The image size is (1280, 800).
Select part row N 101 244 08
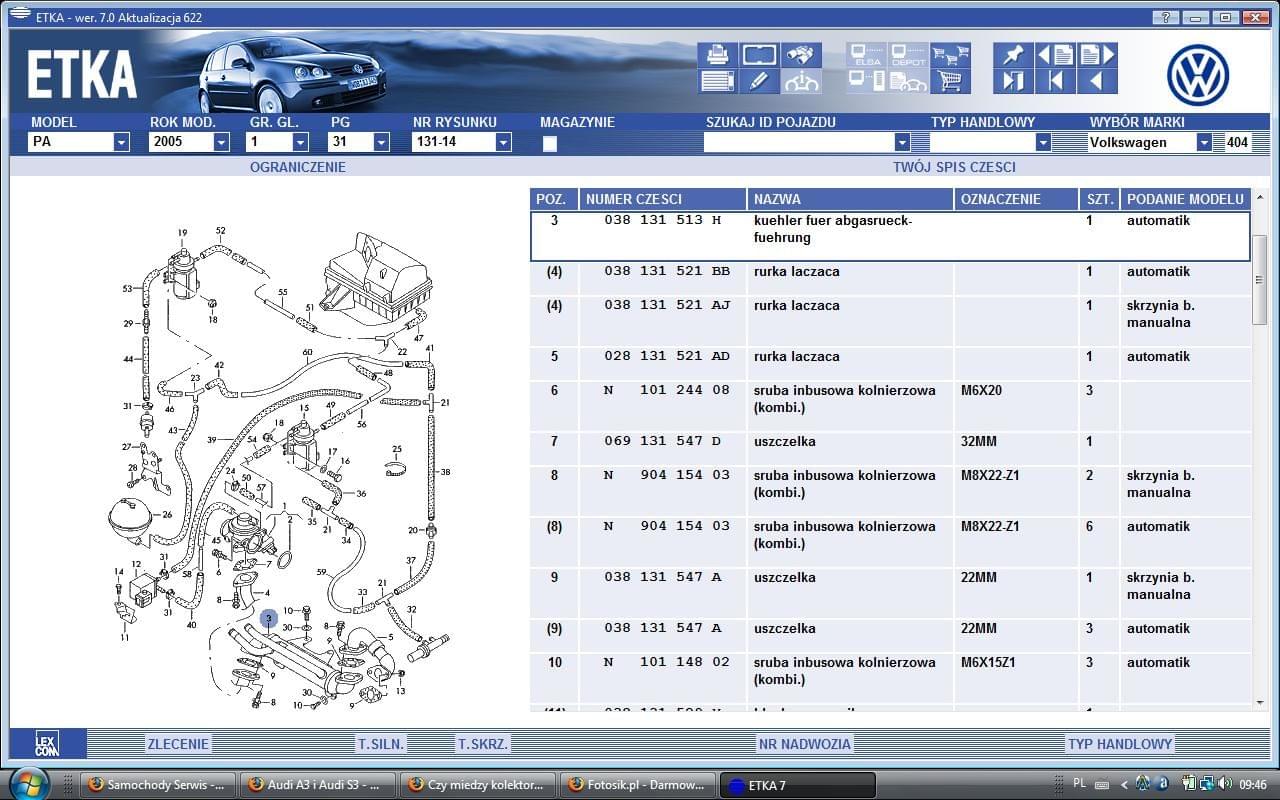click(x=890, y=406)
